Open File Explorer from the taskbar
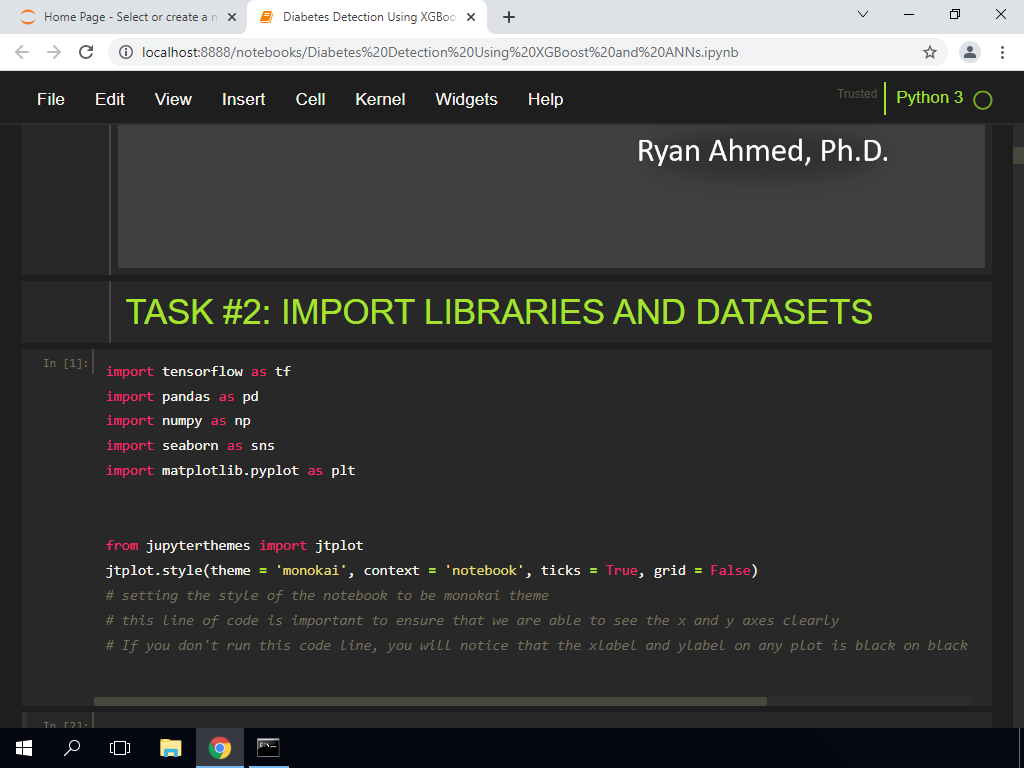Image resolution: width=1024 pixels, height=768 pixels. click(170, 748)
